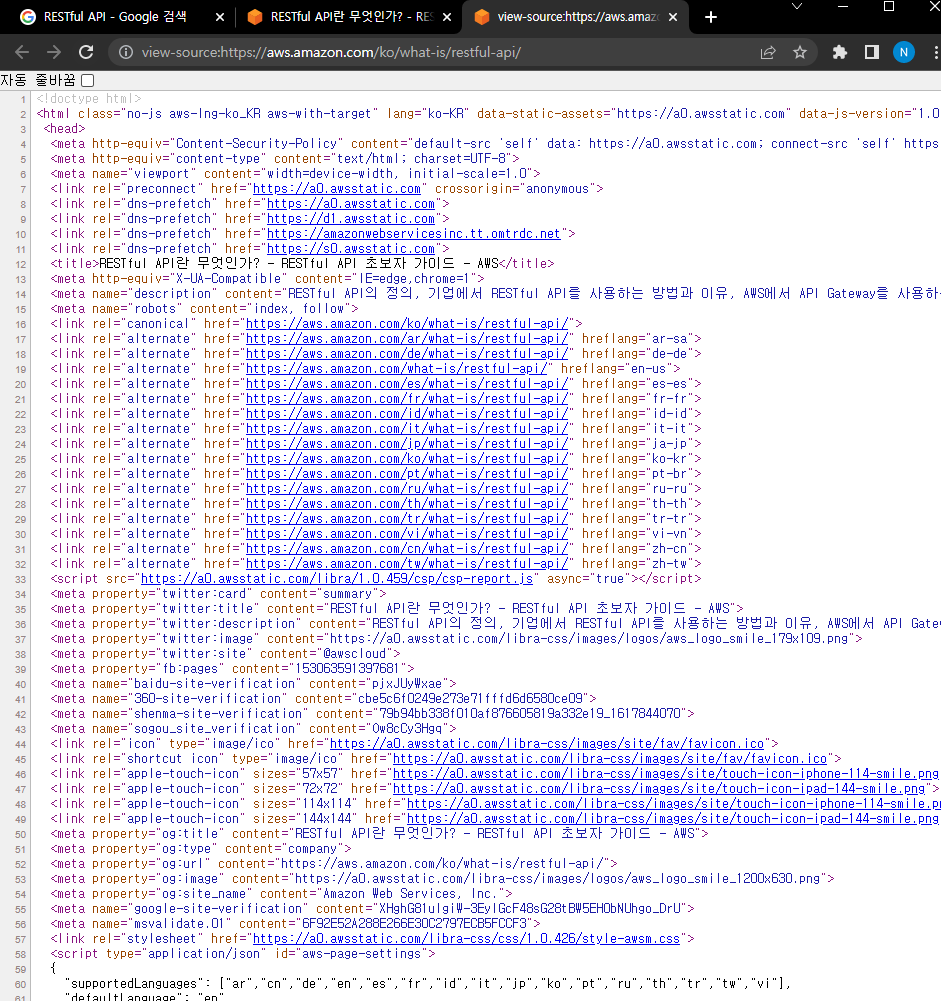Open the de-de alternate link
The width and height of the screenshot is (941, 1001).
tap(407, 354)
